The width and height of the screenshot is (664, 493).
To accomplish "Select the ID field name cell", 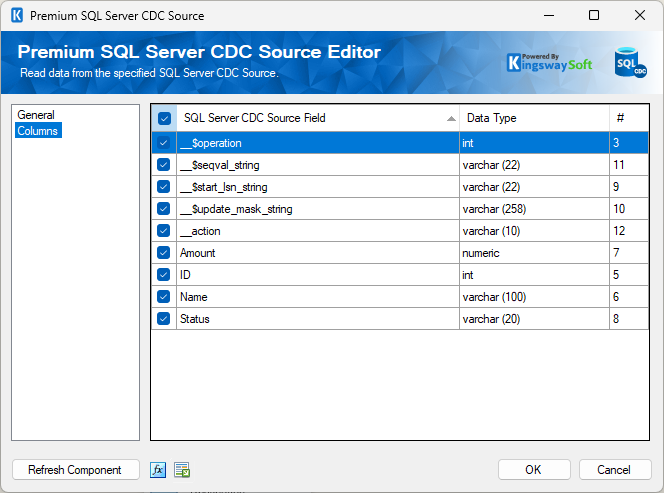I will pos(318,275).
